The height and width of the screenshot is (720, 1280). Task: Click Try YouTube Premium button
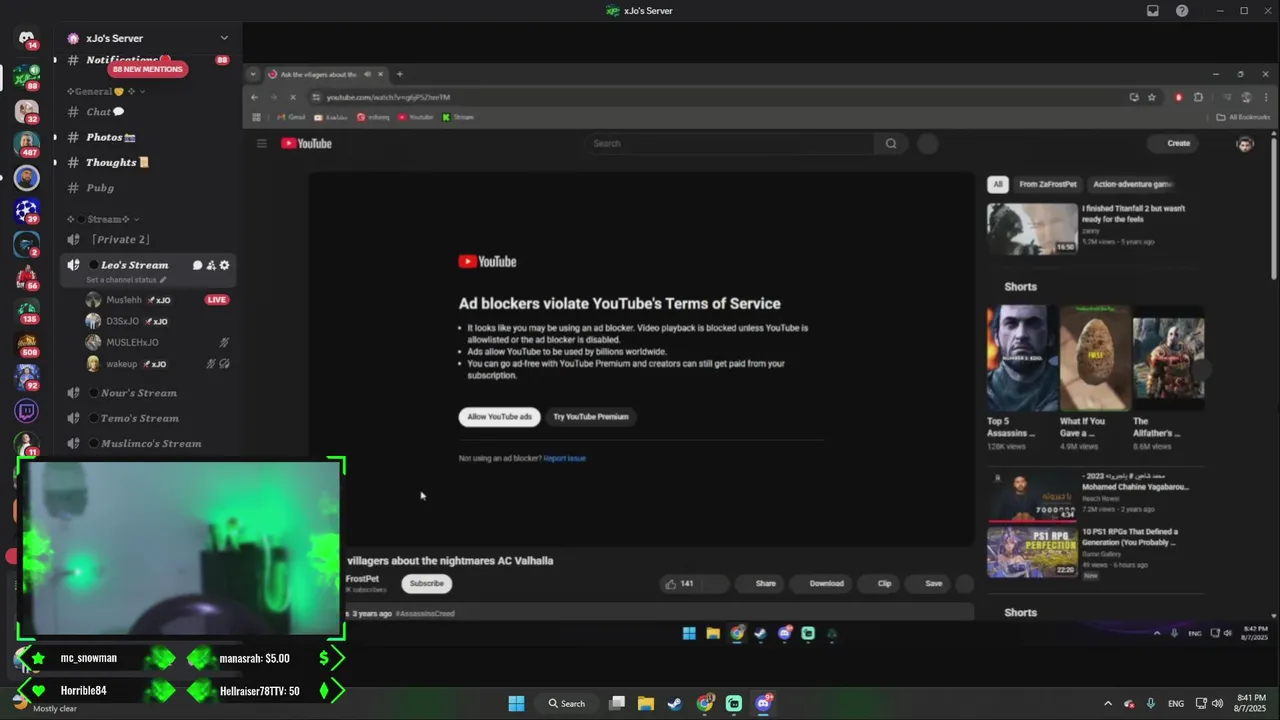(591, 417)
